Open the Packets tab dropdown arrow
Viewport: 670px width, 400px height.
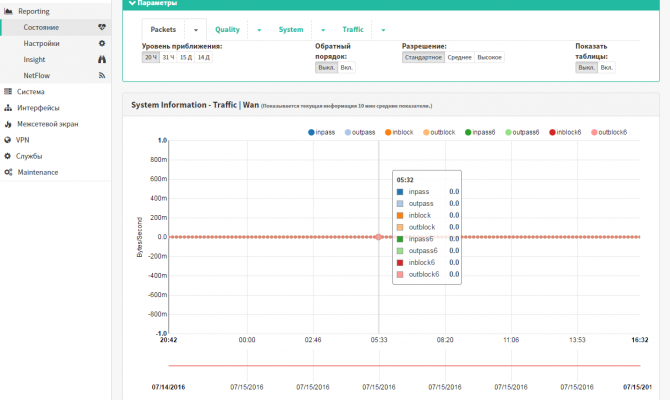196,30
